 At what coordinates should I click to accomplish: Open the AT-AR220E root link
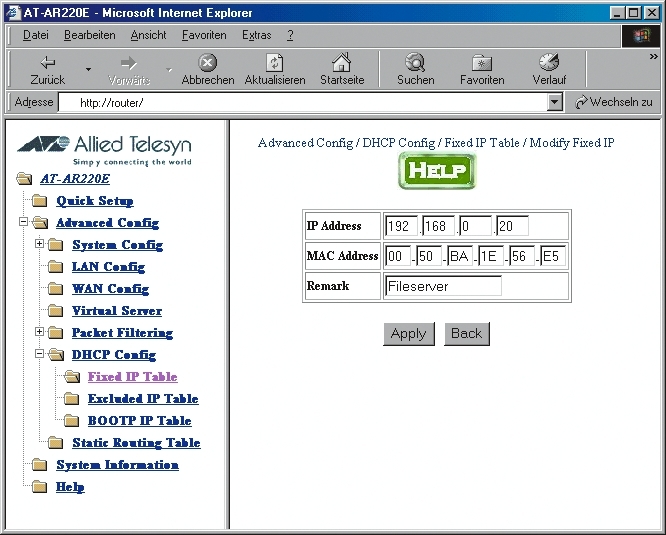click(x=75, y=179)
